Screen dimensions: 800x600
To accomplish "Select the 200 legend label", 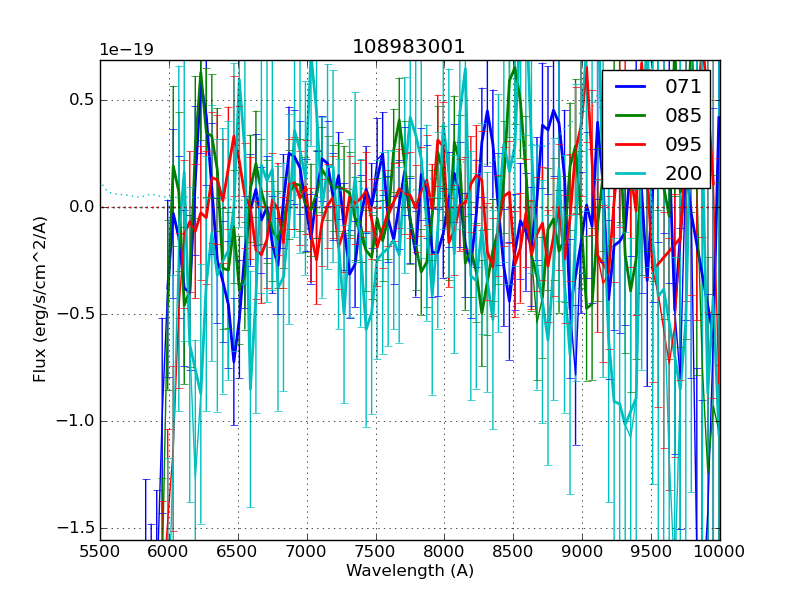I will (683, 173).
